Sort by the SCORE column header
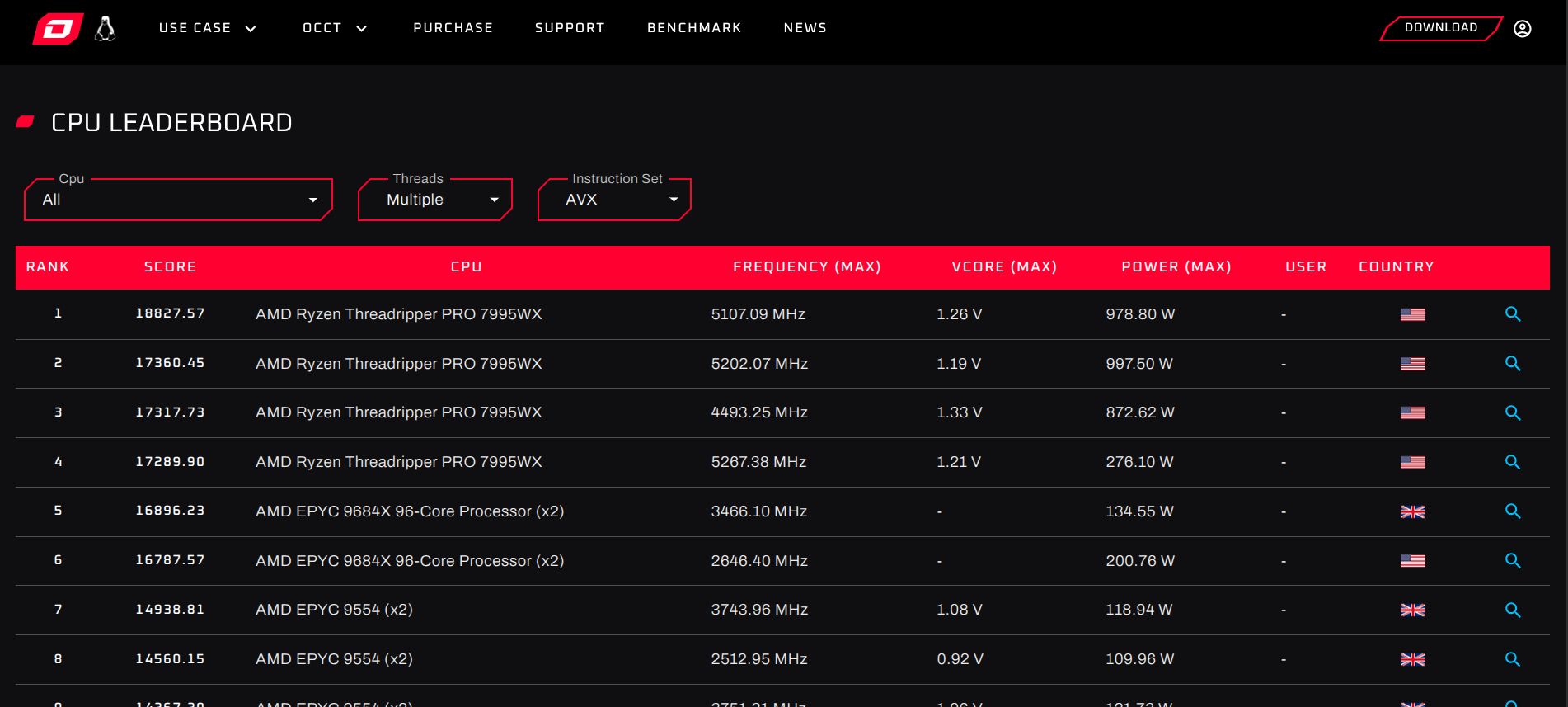This screenshot has height=707, width=1568. (x=170, y=267)
